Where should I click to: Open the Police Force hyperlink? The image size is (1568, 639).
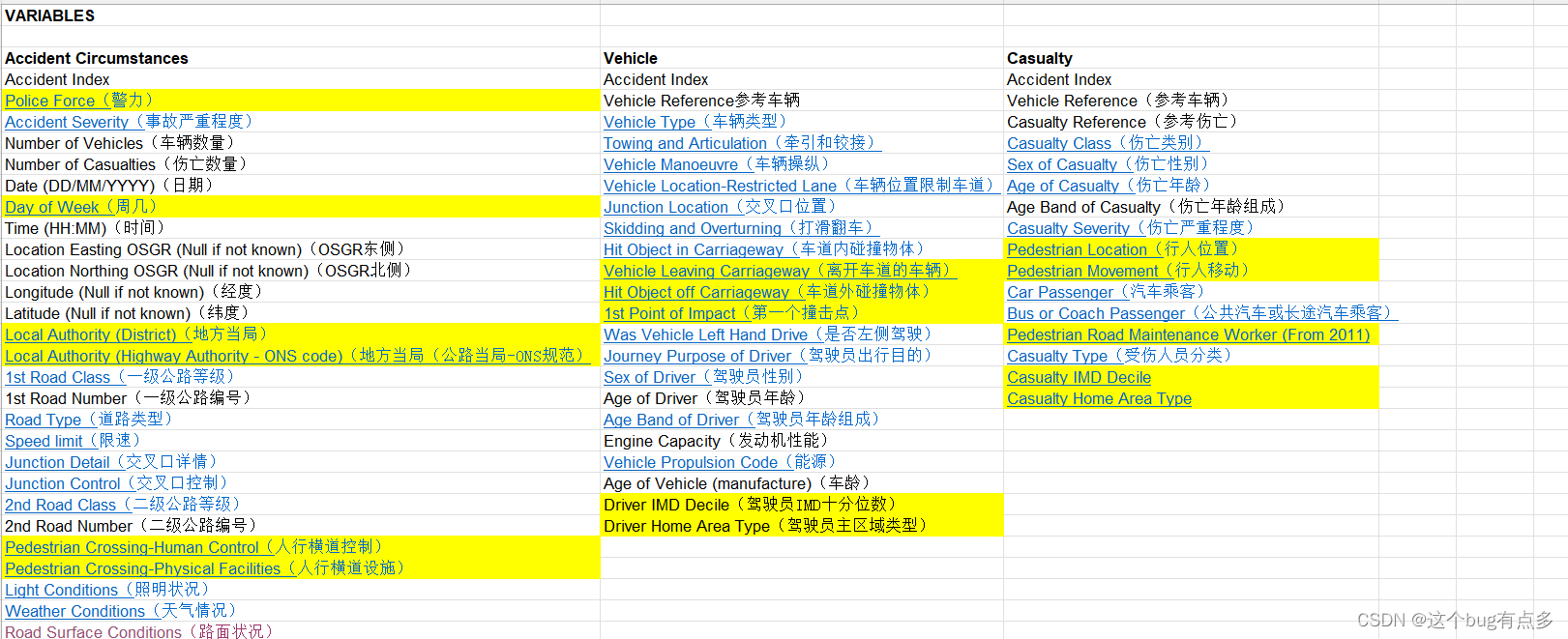(79, 101)
